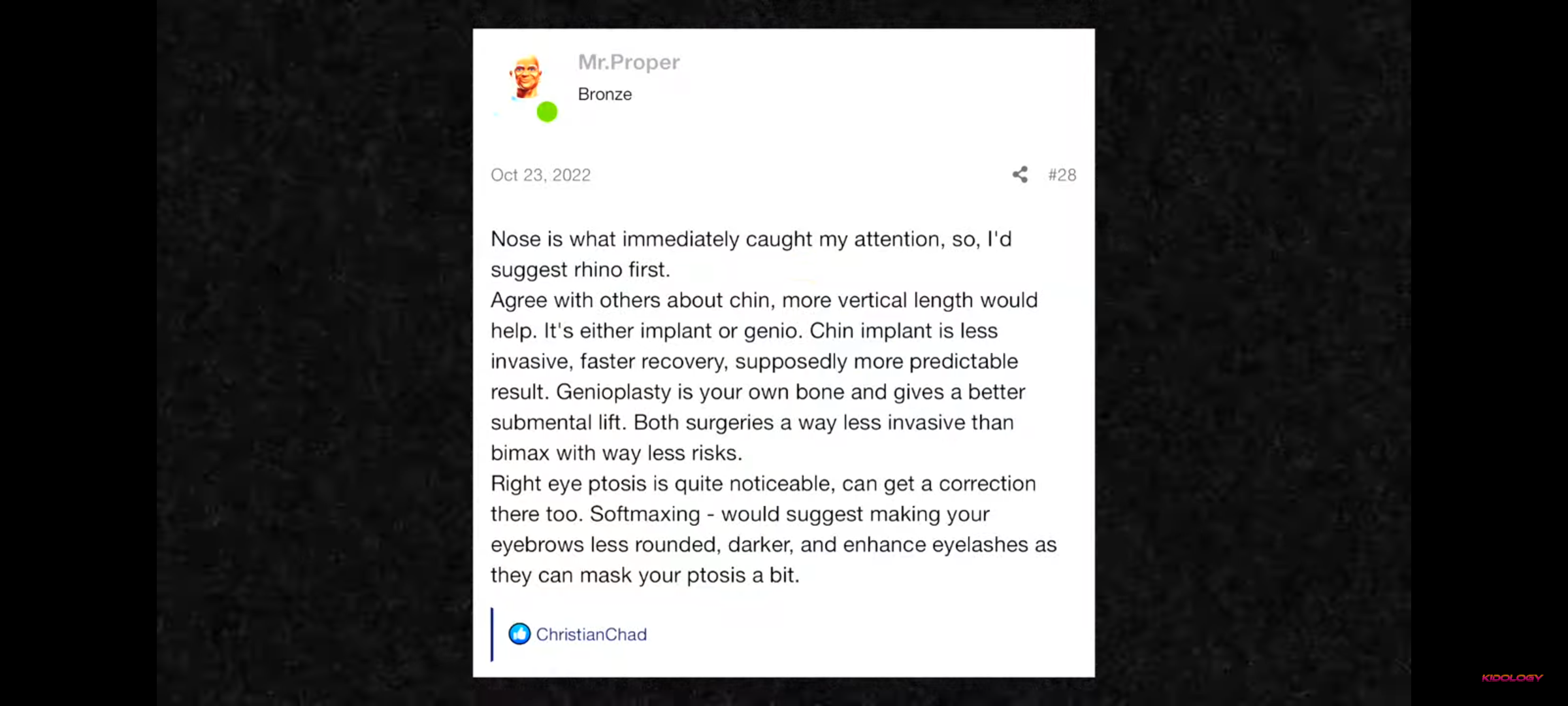Screen dimensions: 1568x706
Task: Click the phrase "Right eye" in the post
Action: [536, 484]
